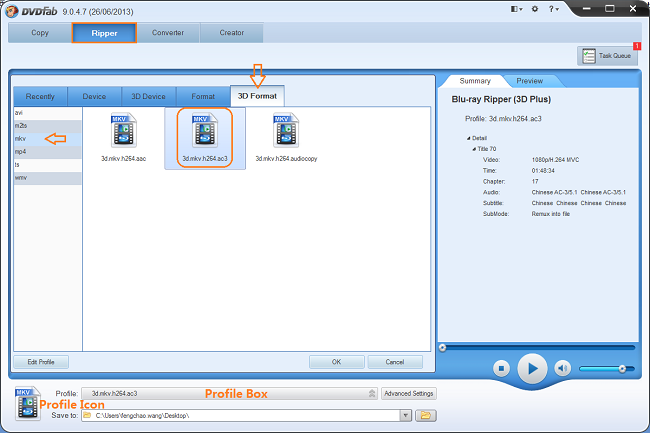Image resolution: width=650 pixels, height=433 pixels.
Task: Maximize the DVDFab window
Action: (x=609, y=9)
